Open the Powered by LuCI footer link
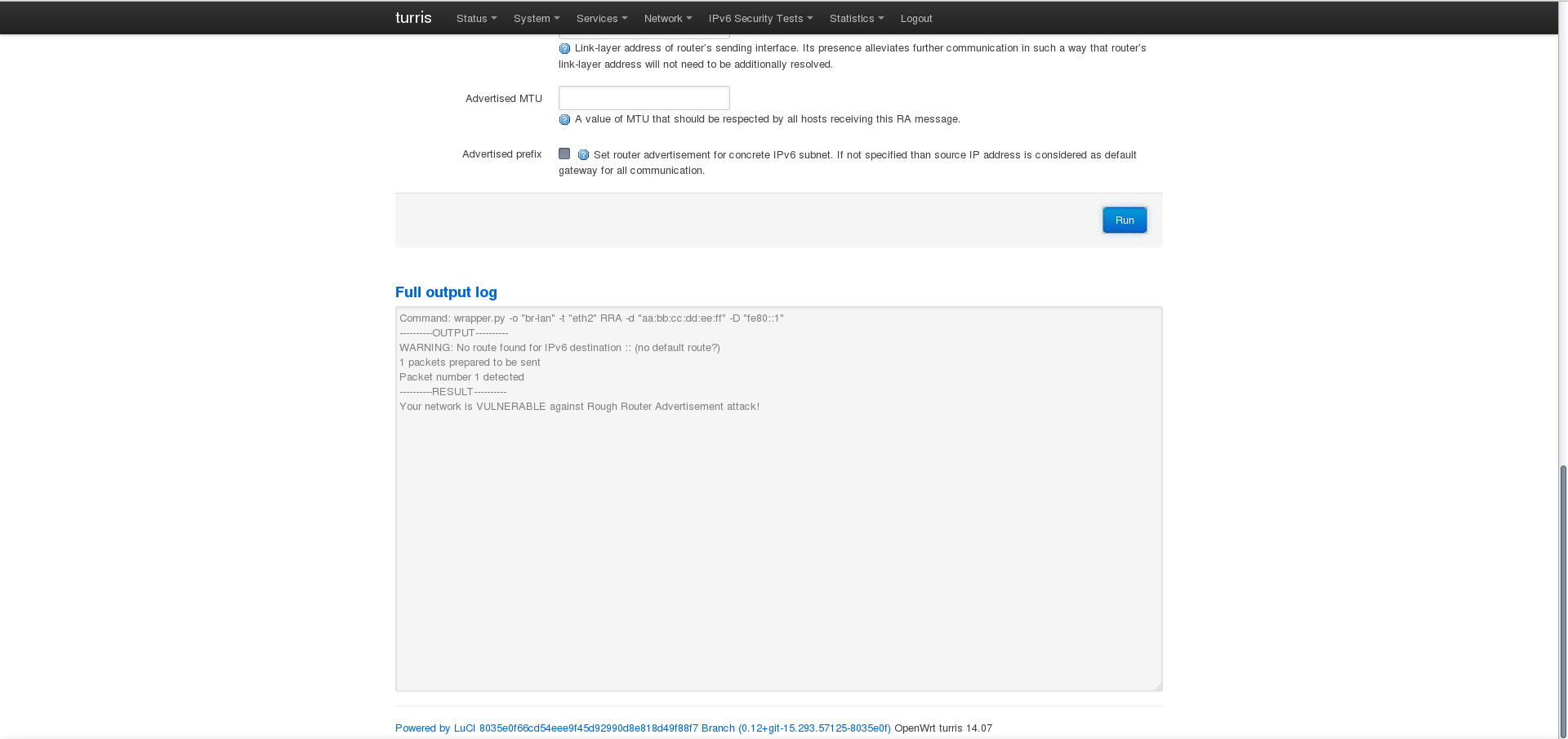1568x739 pixels. click(642, 728)
